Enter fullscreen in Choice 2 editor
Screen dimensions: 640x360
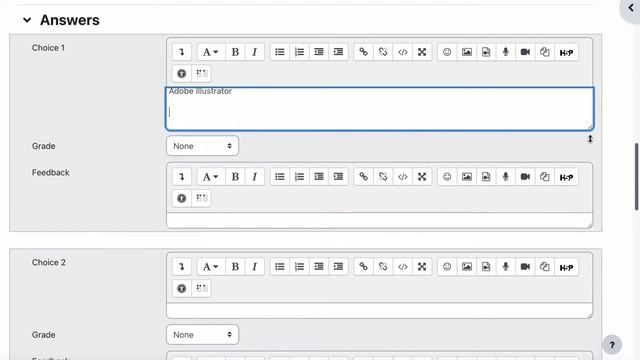click(x=422, y=267)
